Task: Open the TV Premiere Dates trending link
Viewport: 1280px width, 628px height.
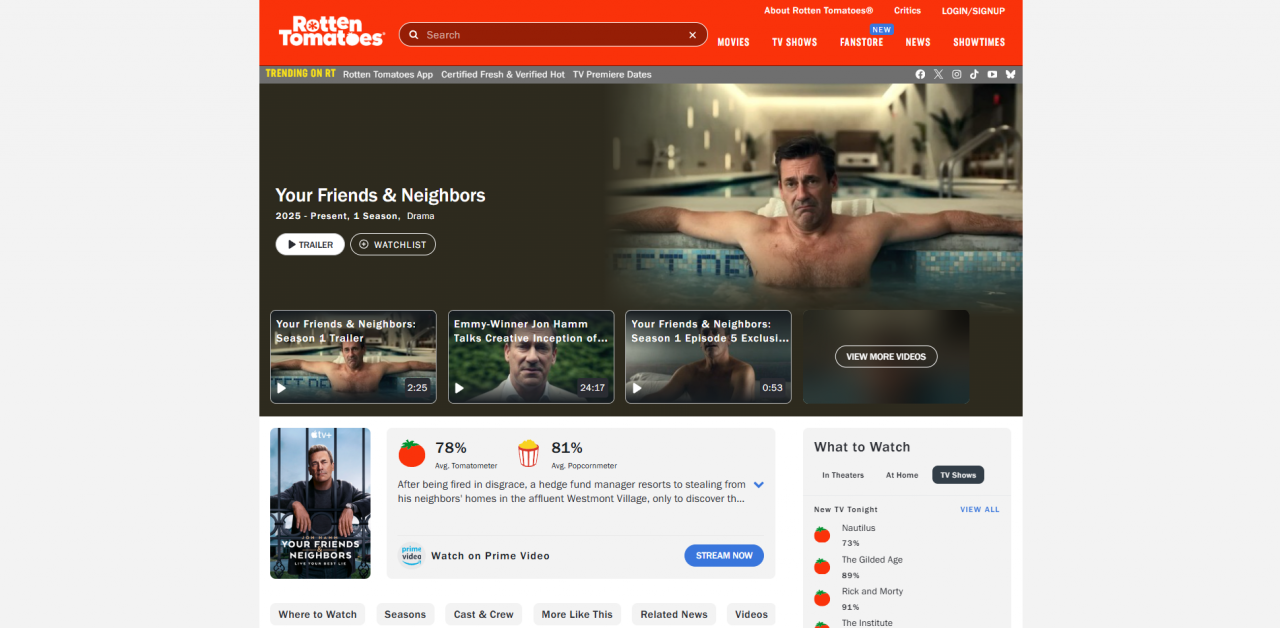Action: pyautogui.click(x=612, y=75)
